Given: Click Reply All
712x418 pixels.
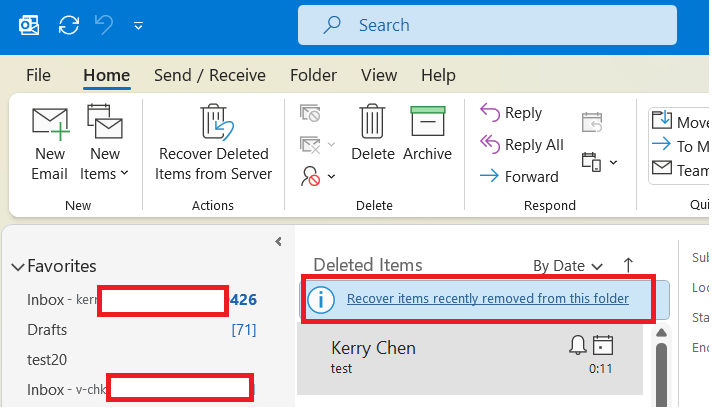Looking at the screenshot, I should pos(522,145).
